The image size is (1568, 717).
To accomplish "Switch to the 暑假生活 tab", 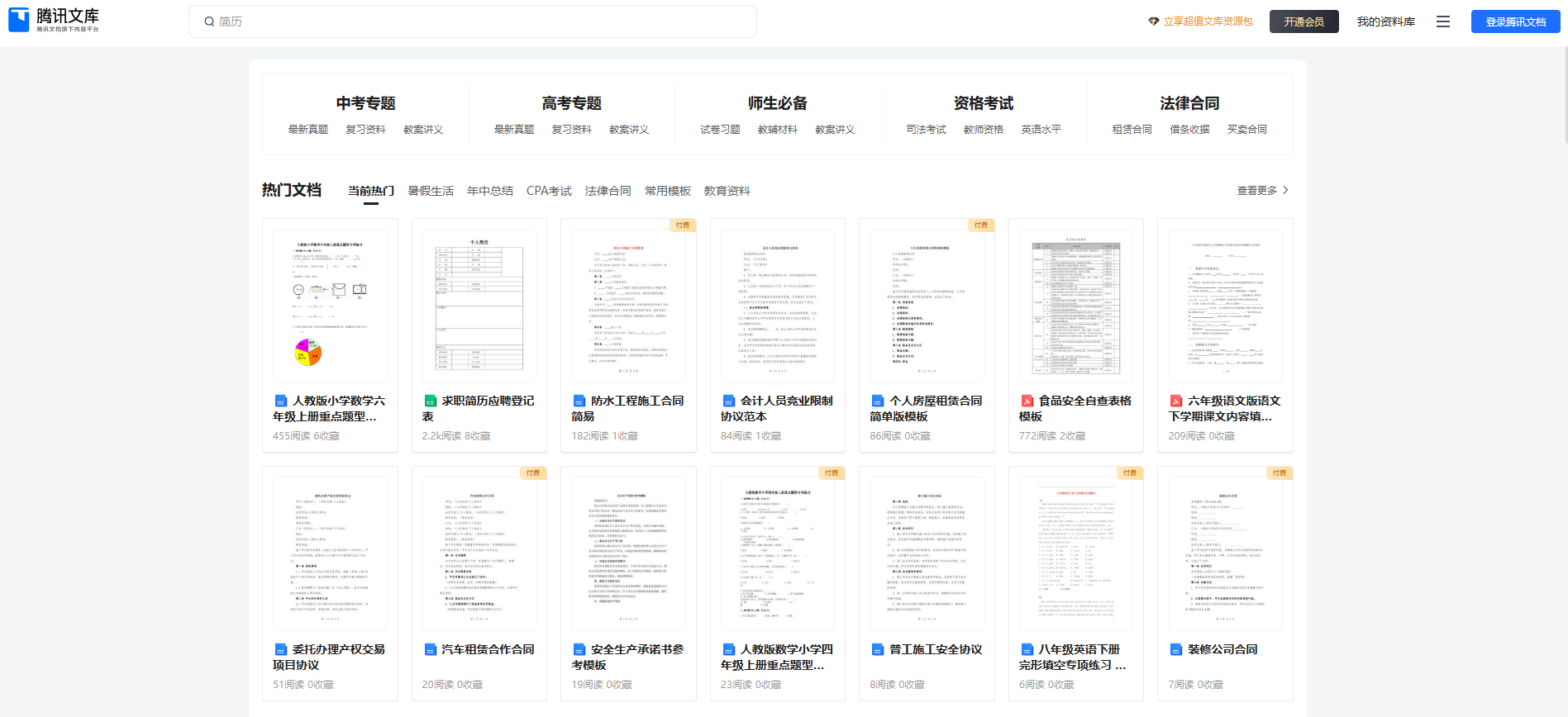I will pyautogui.click(x=431, y=191).
